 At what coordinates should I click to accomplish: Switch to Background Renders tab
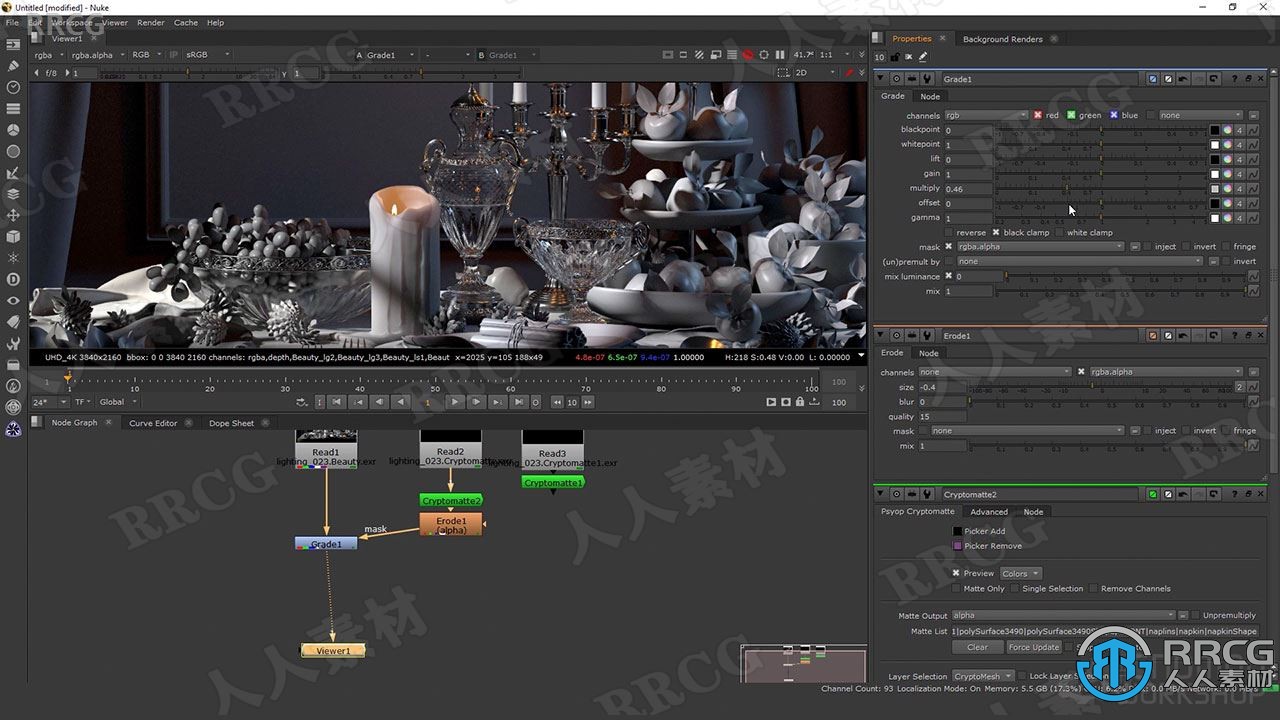click(1003, 39)
